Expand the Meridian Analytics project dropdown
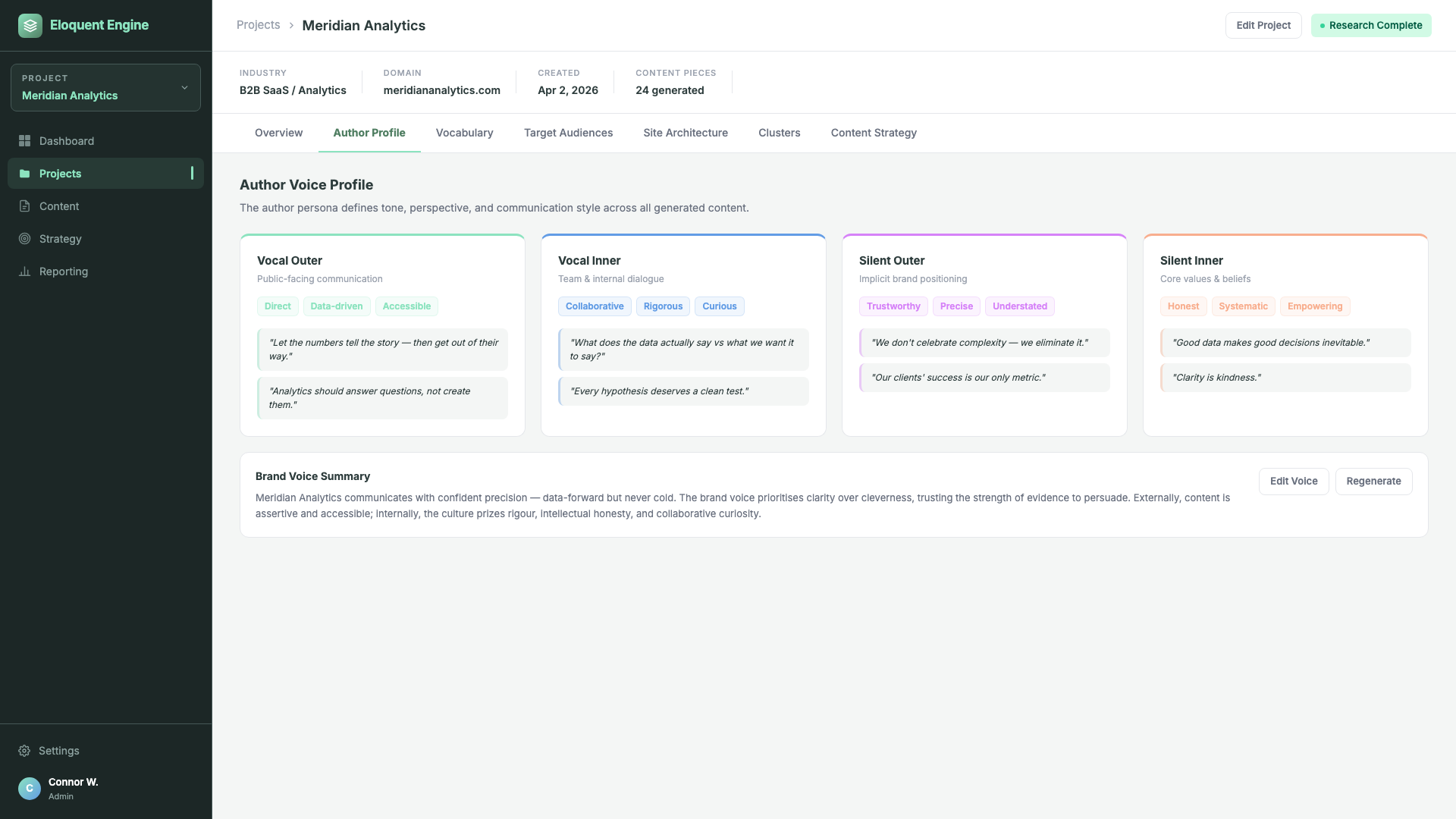The height and width of the screenshot is (819, 1456). [x=105, y=88]
